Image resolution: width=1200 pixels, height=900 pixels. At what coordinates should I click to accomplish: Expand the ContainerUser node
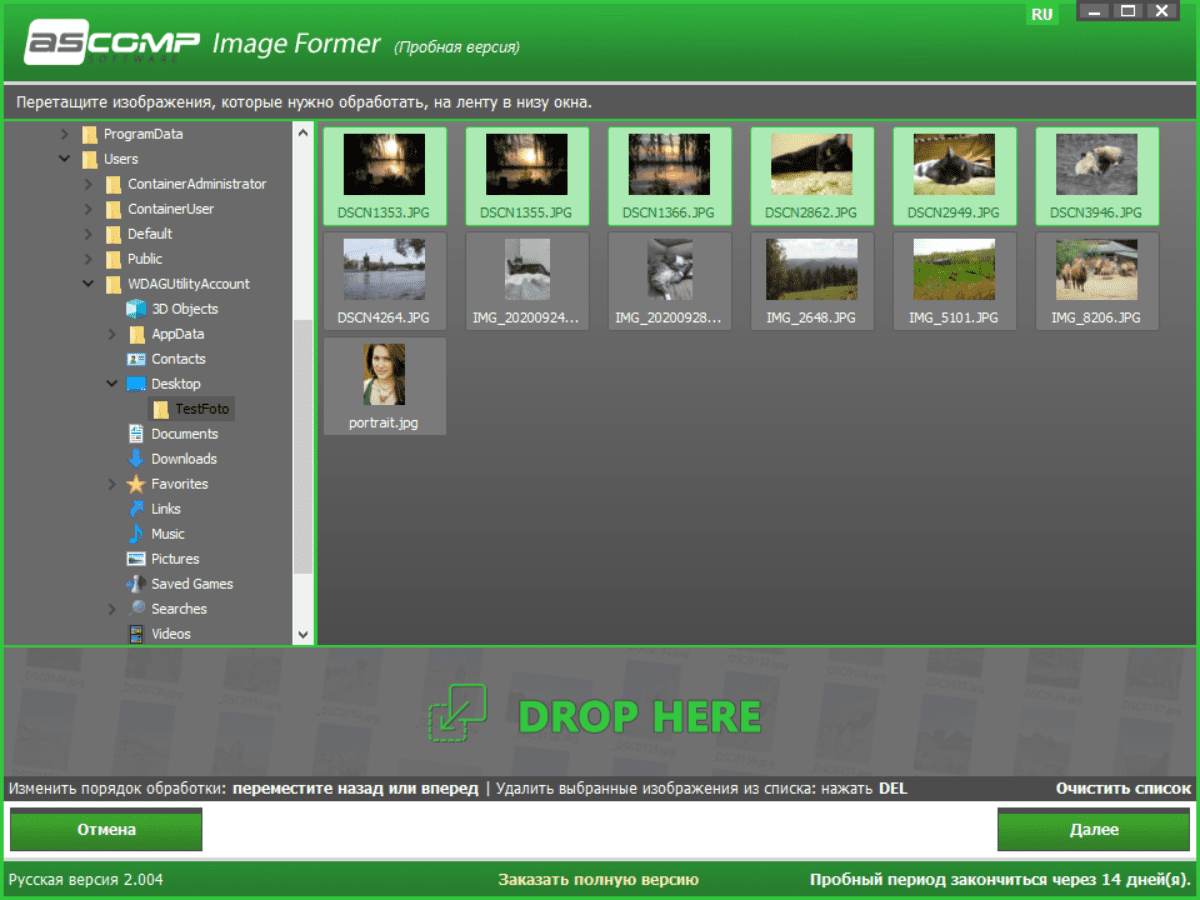point(89,209)
